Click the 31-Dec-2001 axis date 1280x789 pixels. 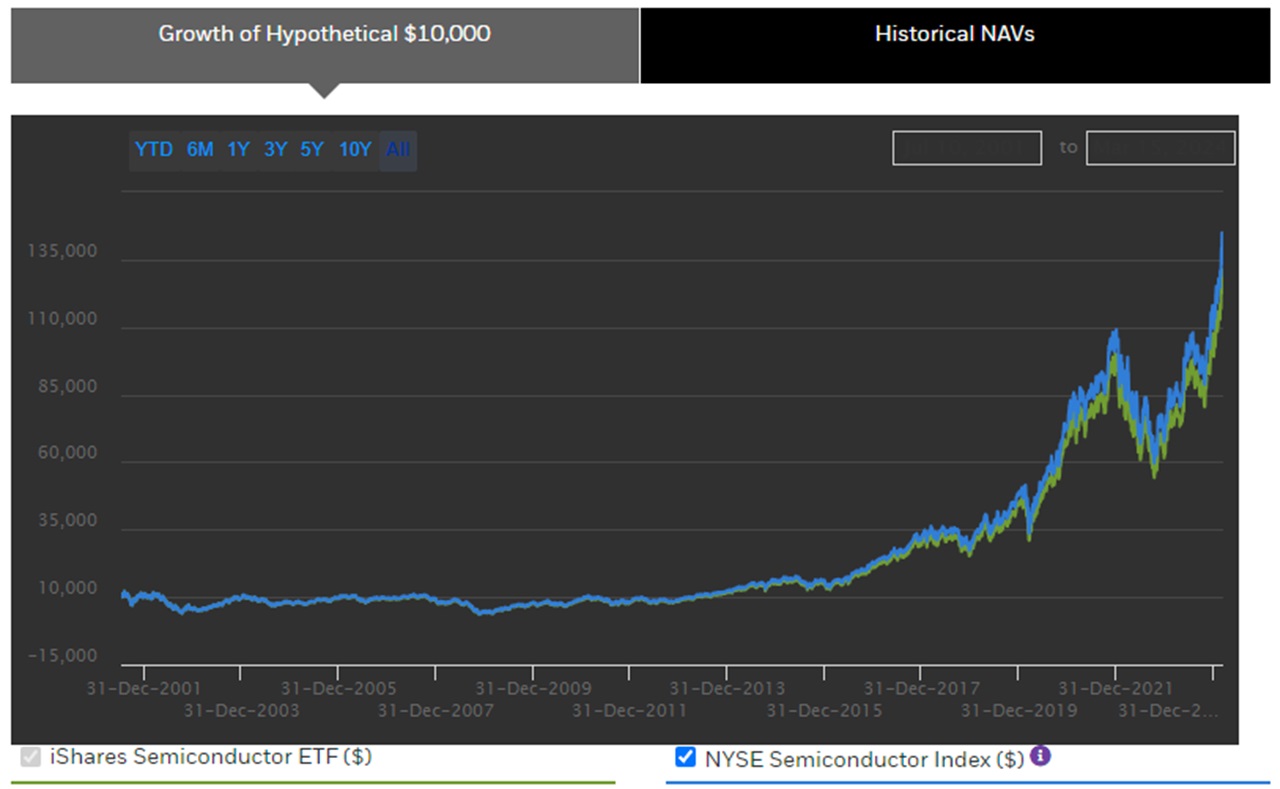144,688
